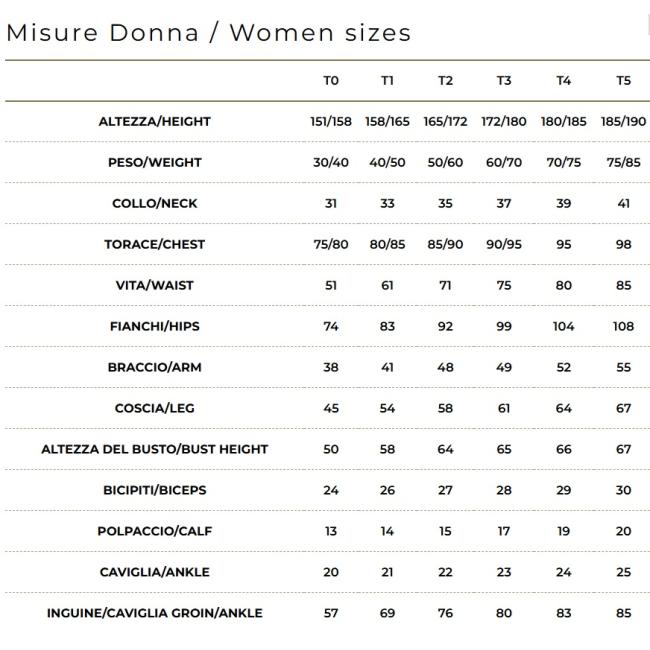Click the TORACE/CHEST row label

155,244
